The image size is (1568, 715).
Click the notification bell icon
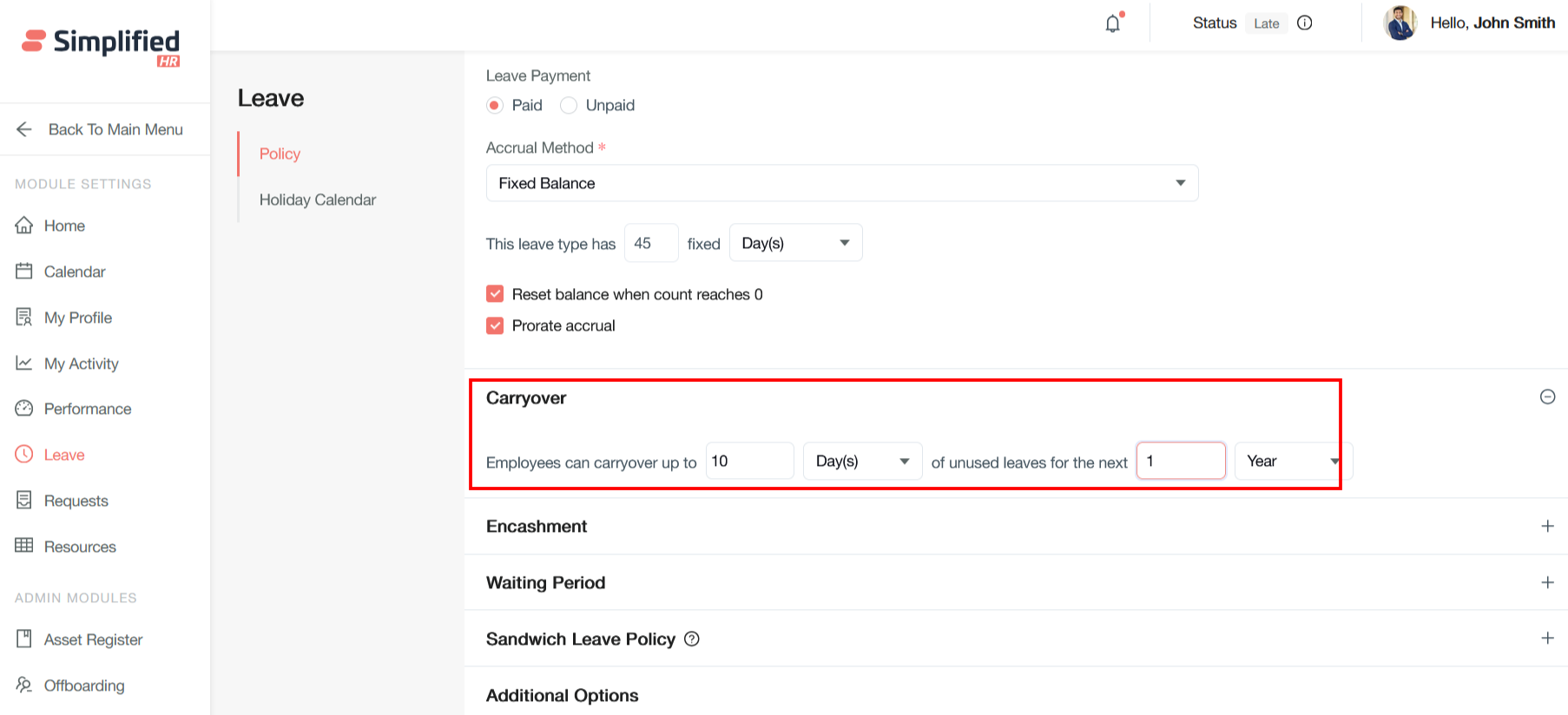point(1112,23)
